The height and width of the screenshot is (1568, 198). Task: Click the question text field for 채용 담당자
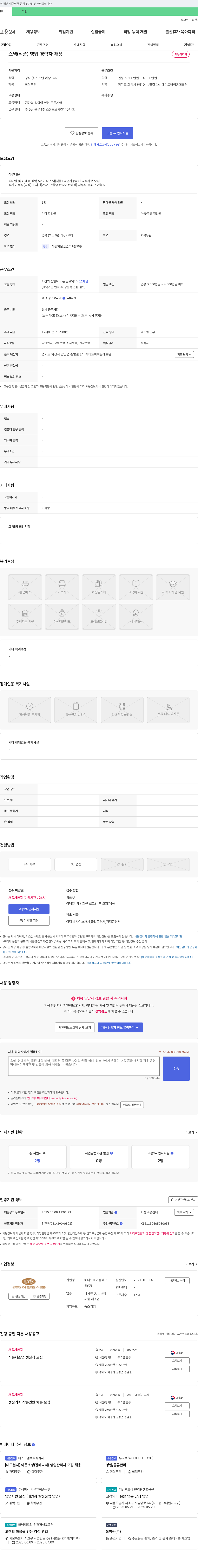point(84,1066)
